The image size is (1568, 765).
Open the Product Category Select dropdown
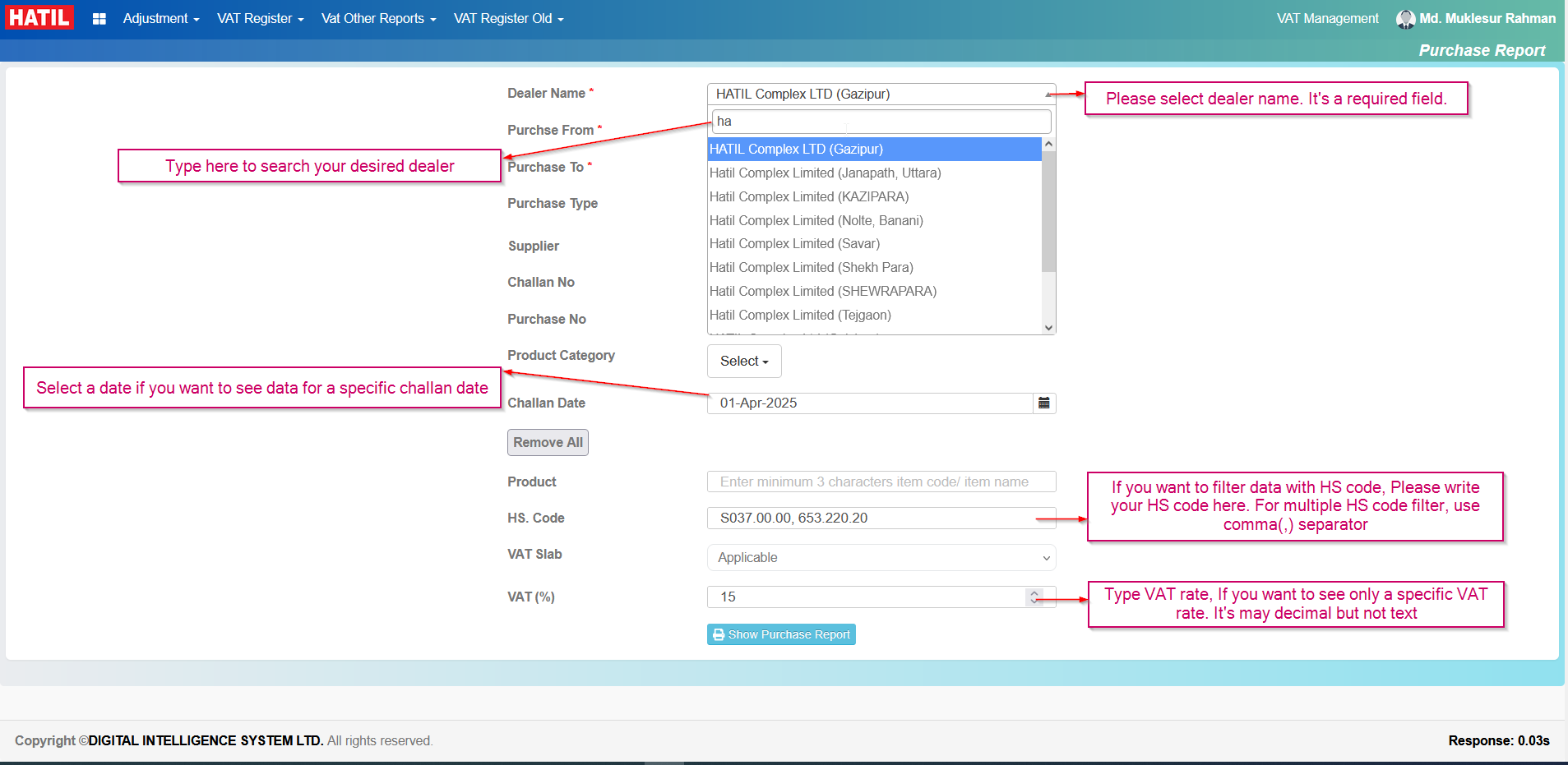coord(744,362)
